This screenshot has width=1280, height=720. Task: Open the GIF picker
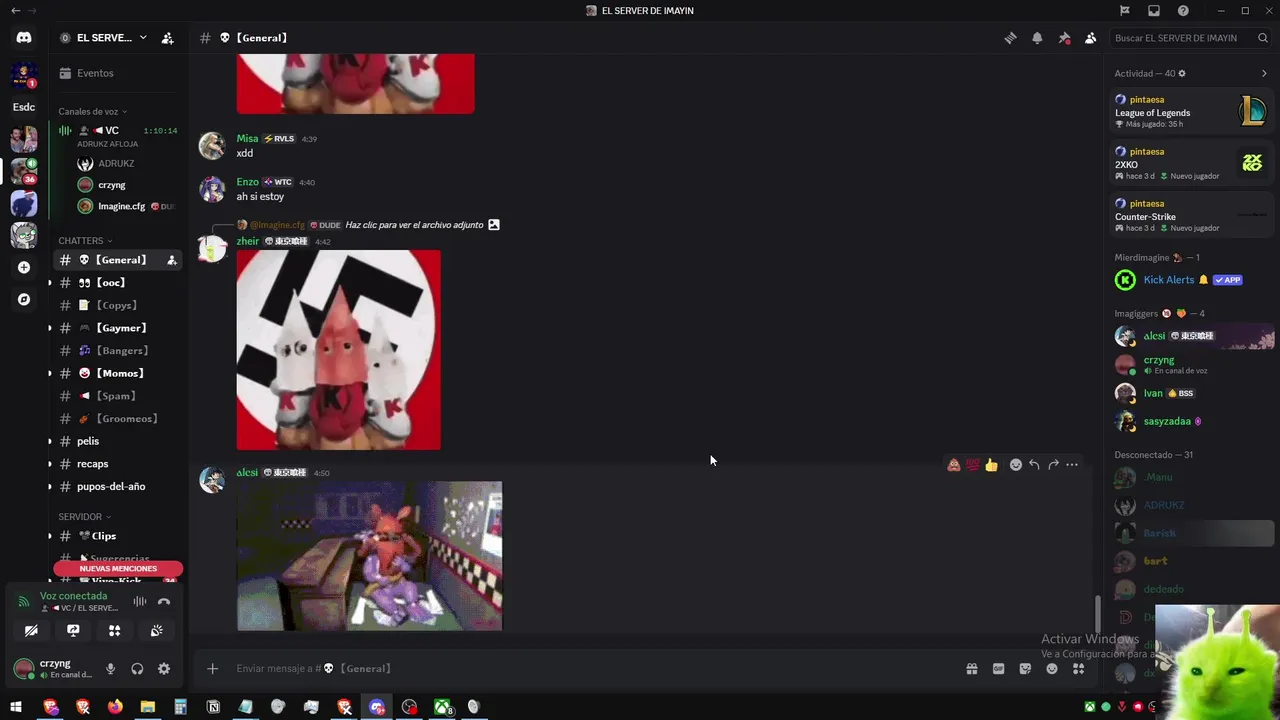click(x=998, y=669)
